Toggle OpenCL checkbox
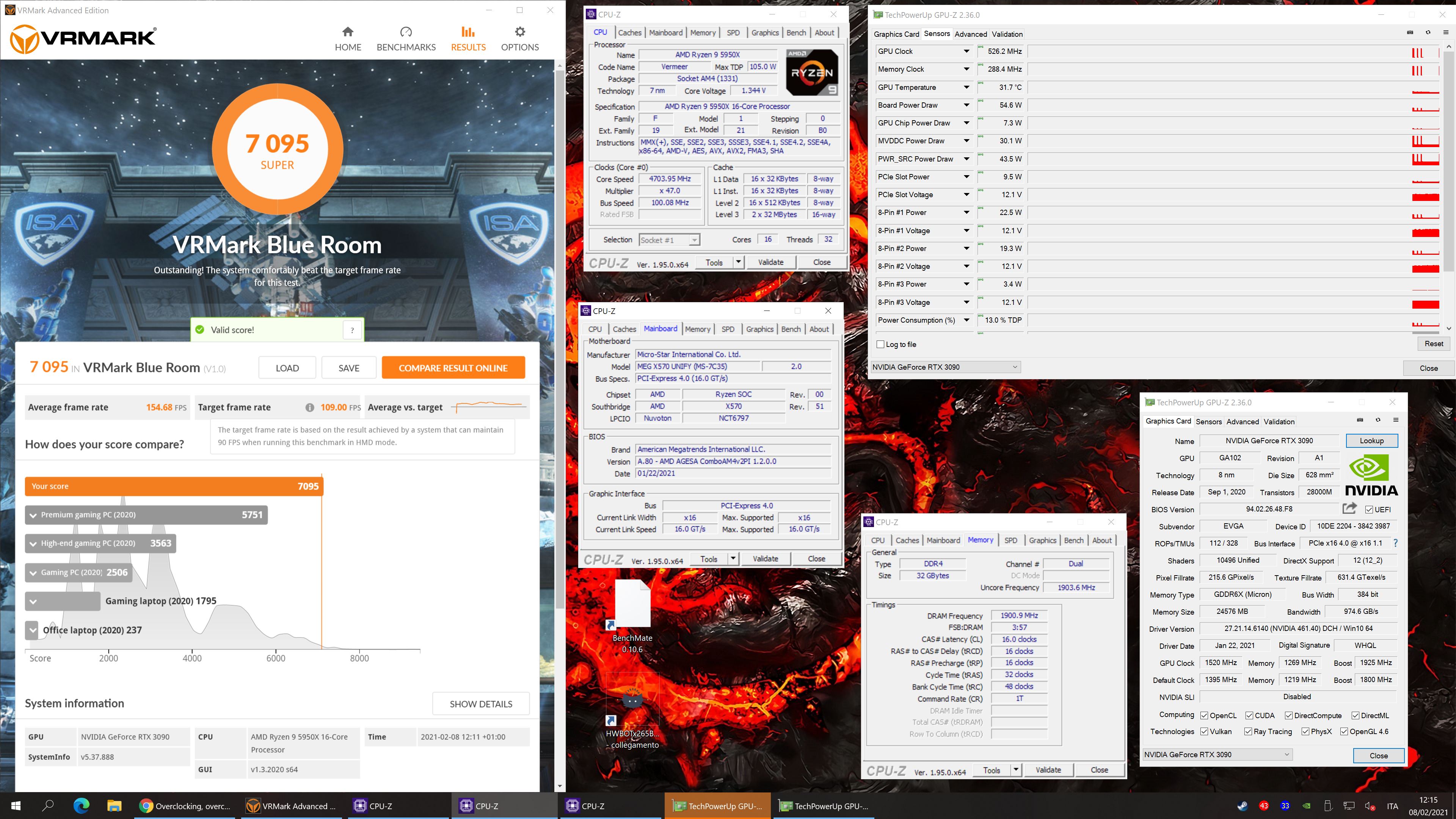 click(1205, 715)
